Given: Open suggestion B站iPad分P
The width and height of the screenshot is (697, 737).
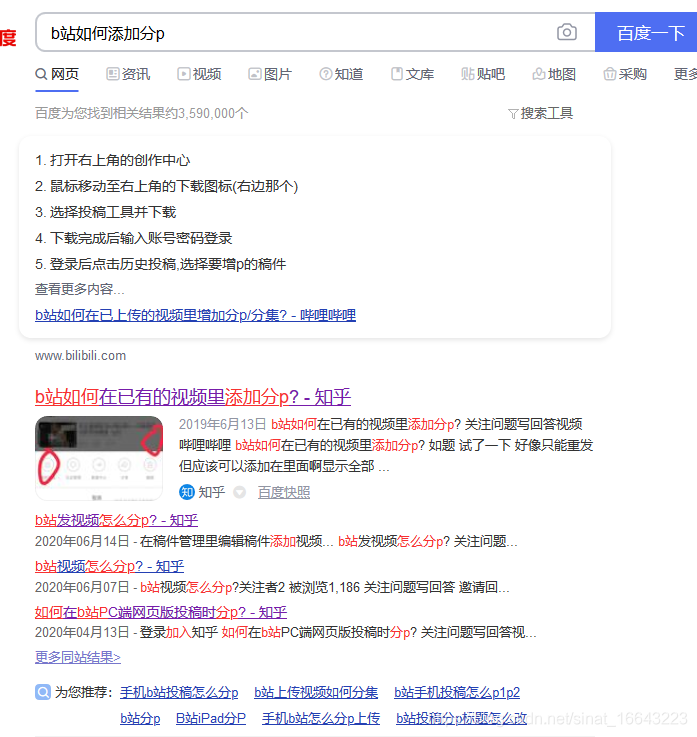Looking at the screenshot, I should pos(211,718).
